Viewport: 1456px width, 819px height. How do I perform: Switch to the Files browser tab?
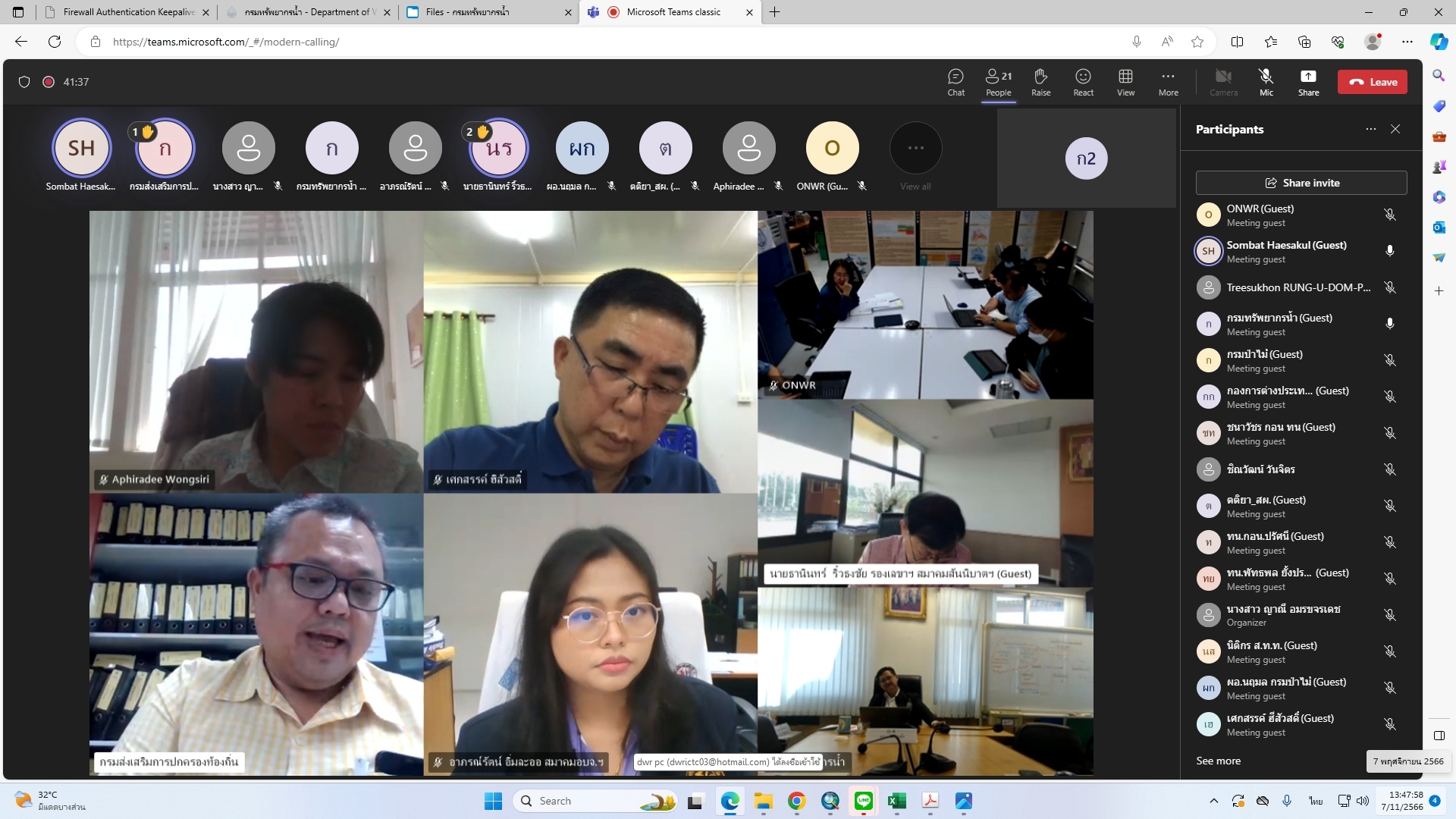click(x=485, y=12)
